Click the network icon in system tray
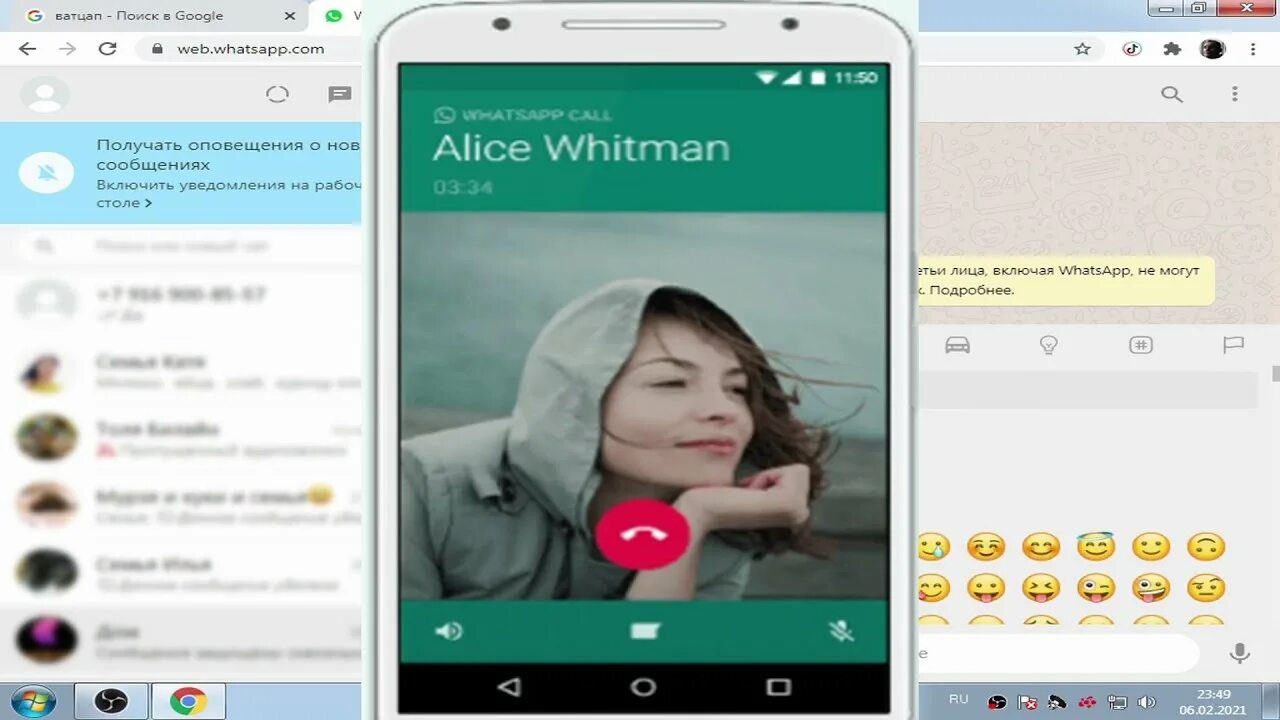Image resolution: width=1280 pixels, height=720 pixels. pos(1117,702)
